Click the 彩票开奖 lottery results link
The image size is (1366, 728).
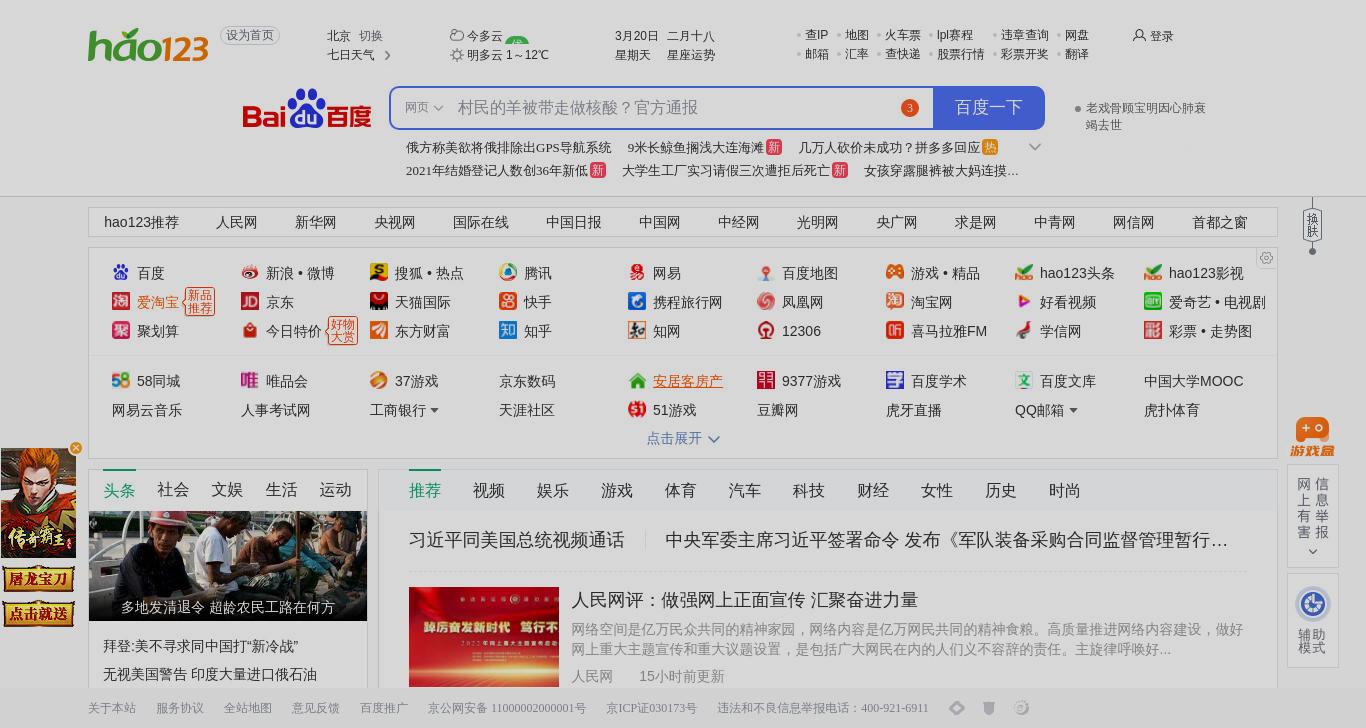1025,54
